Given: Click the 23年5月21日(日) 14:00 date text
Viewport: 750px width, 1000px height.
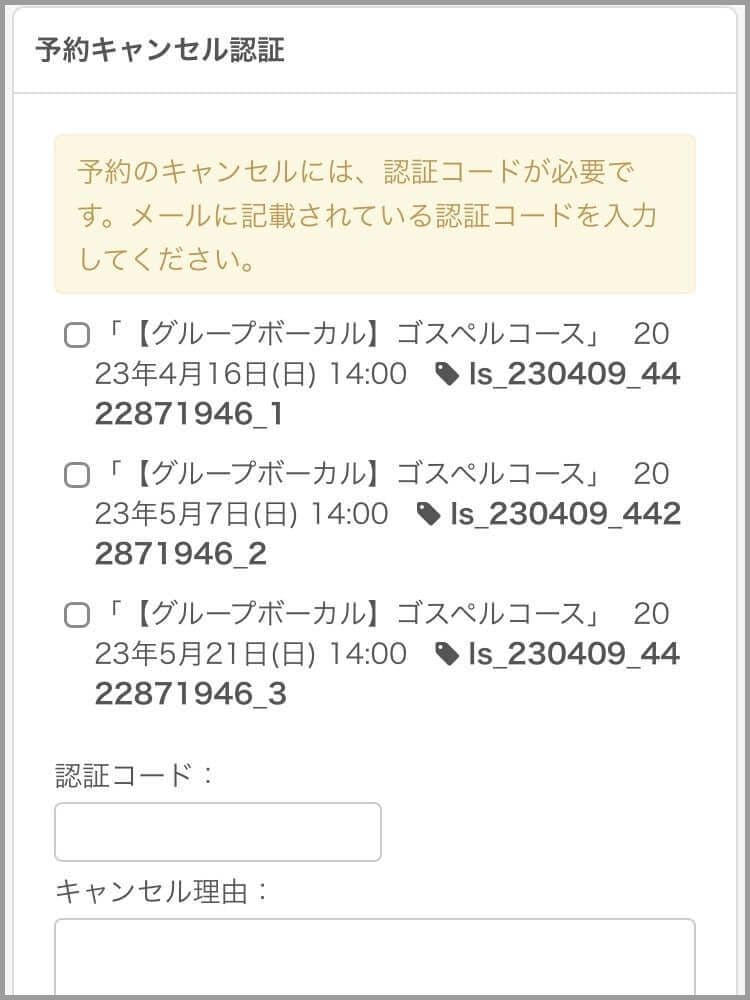Looking at the screenshot, I should click(250, 655).
